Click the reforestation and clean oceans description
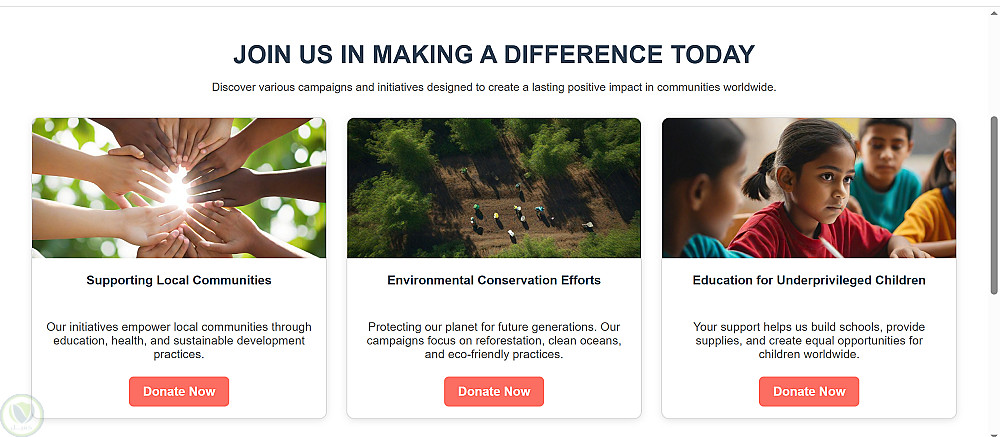Image resolution: width=1000 pixels, height=437 pixels. coord(494,340)
